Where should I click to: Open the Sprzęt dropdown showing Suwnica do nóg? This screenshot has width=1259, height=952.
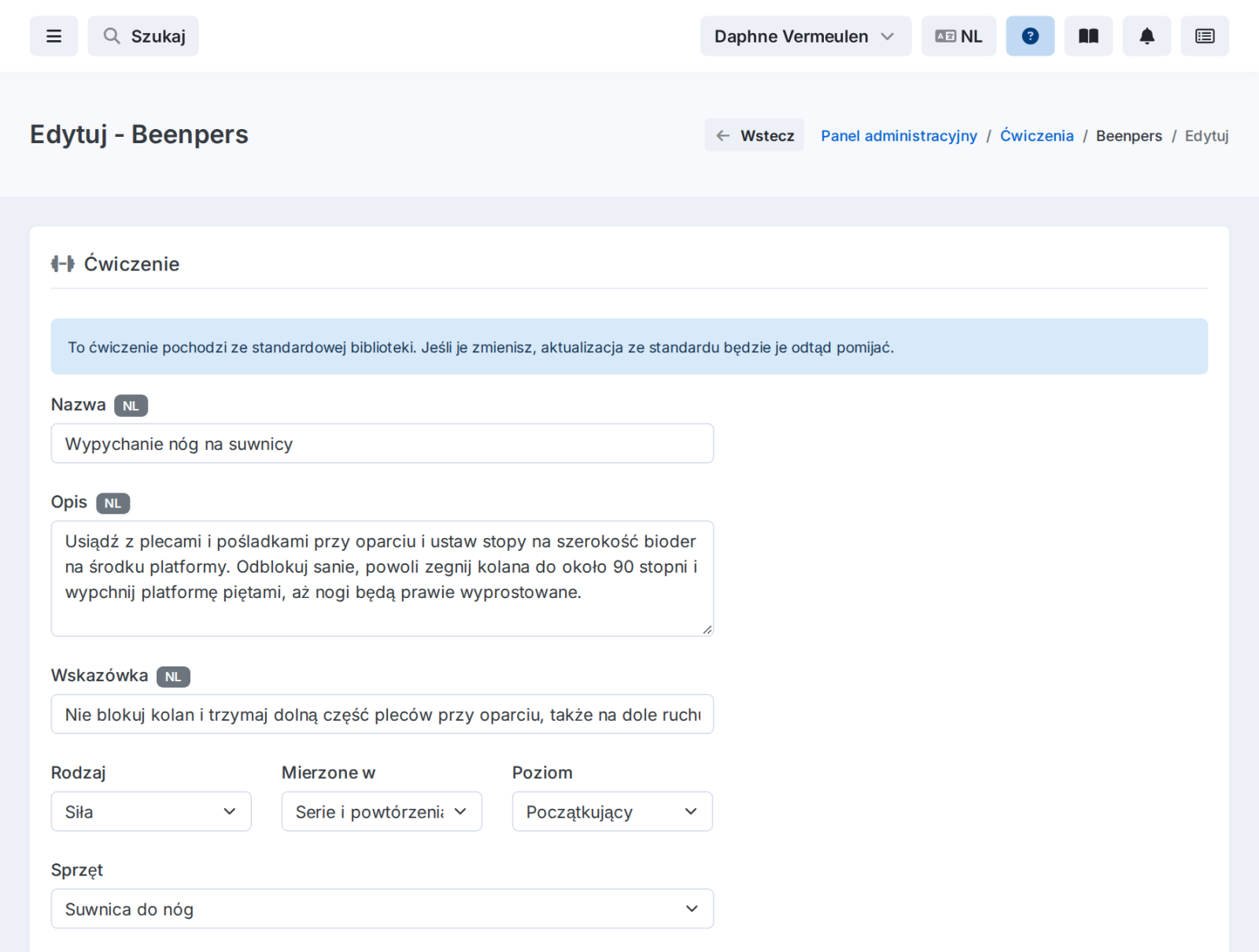tap(382, 909)
